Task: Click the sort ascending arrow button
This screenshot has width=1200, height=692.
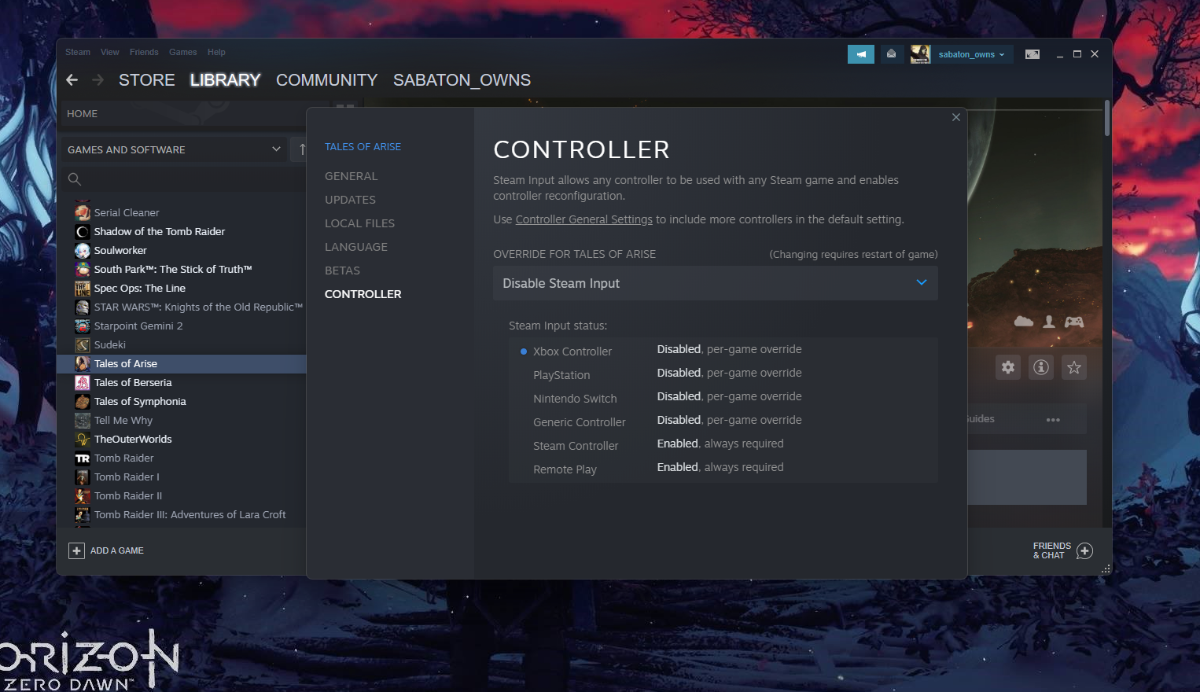Action: click(300, 150)
